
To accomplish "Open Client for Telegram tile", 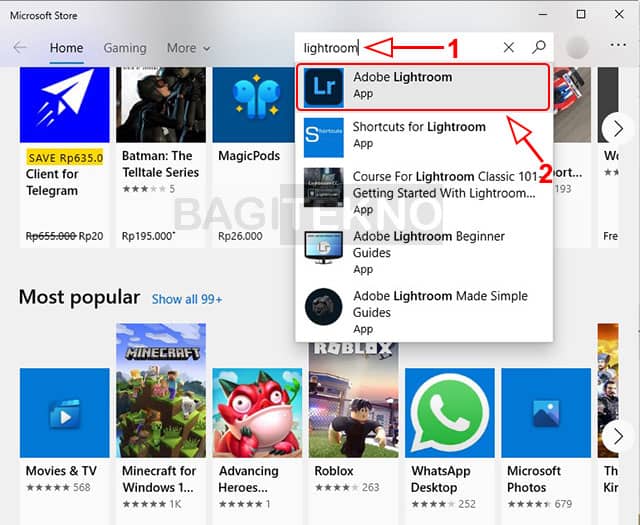I will click(x=64, y=157).
